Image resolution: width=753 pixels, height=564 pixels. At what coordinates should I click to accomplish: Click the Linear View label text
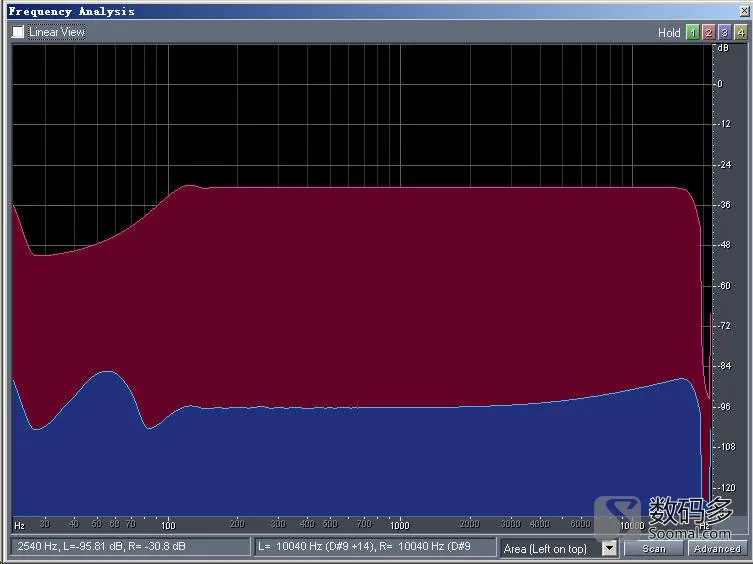57,32
